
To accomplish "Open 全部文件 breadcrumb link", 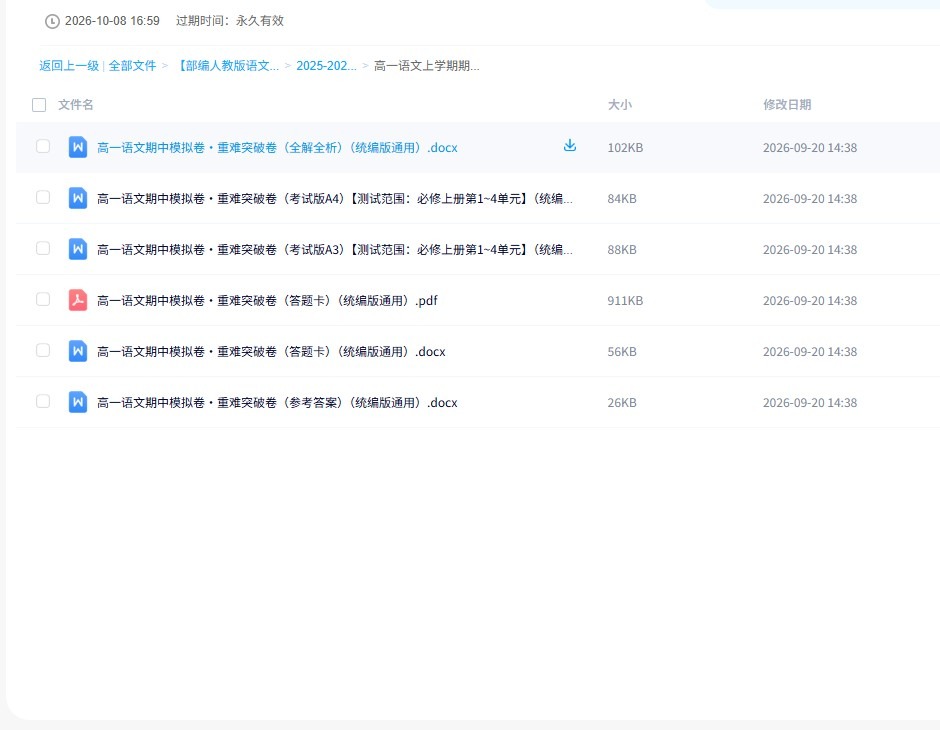I will point(132,66).
